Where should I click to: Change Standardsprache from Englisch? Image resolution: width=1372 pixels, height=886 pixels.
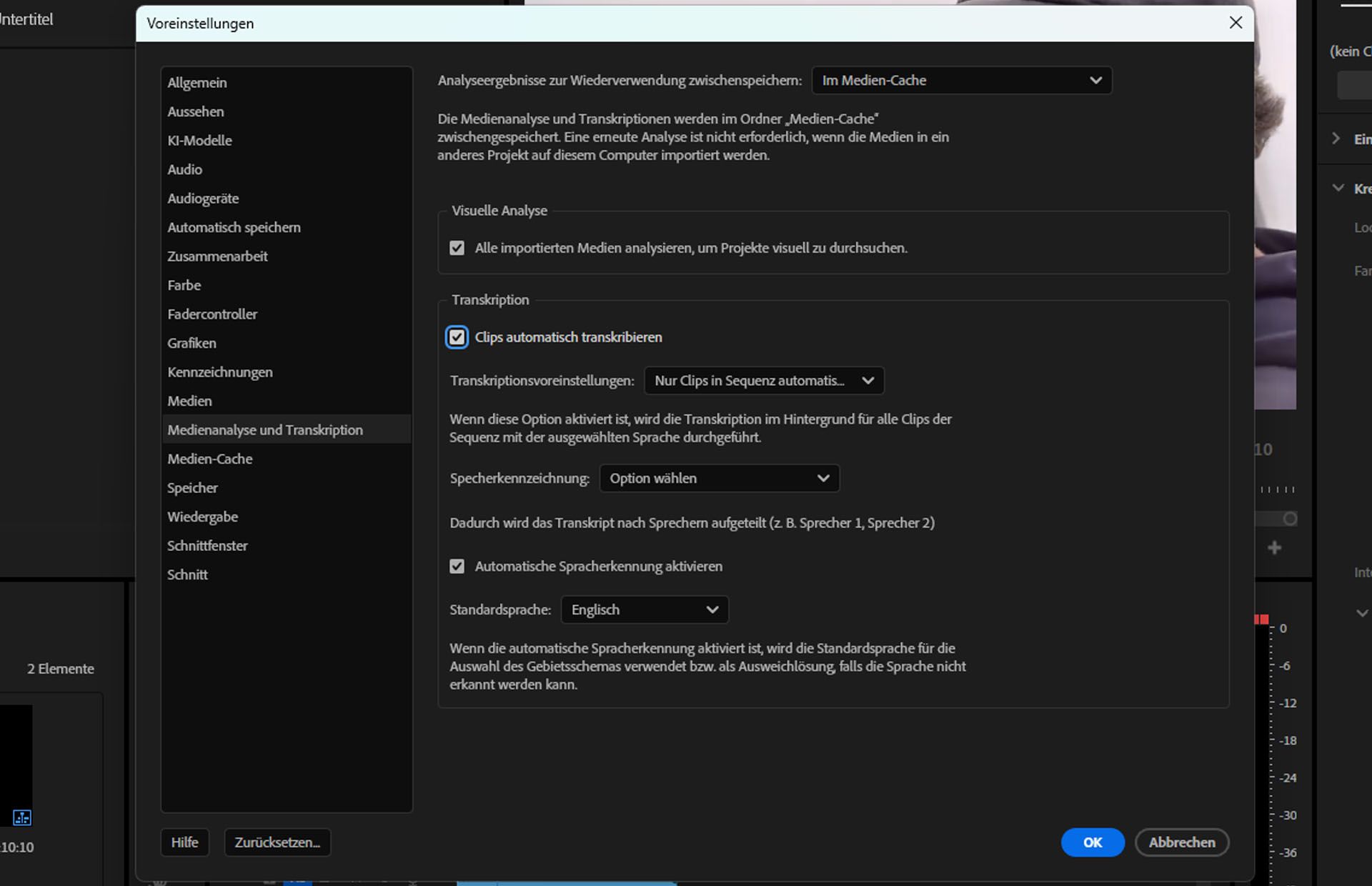644,610
